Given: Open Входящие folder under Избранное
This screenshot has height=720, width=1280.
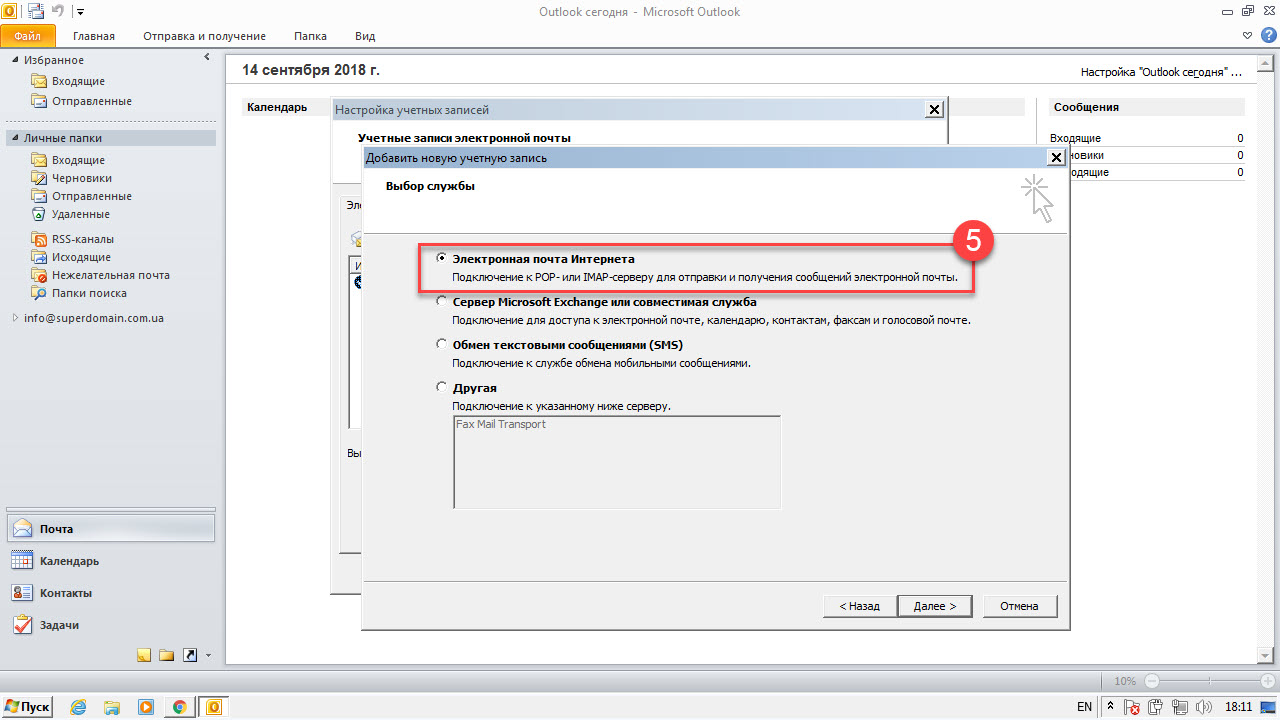Looking at the screenshot, I should 68,81.
